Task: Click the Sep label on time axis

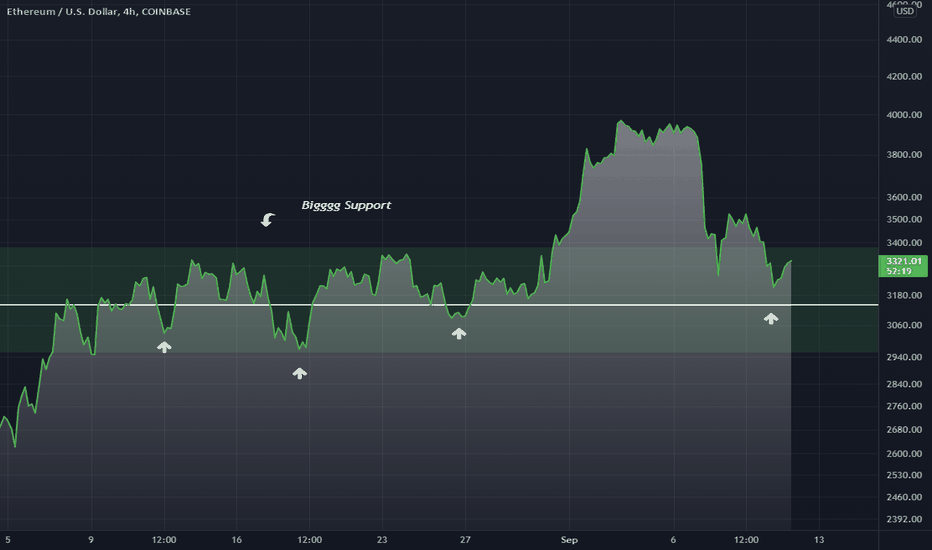Action: (569, 540)
